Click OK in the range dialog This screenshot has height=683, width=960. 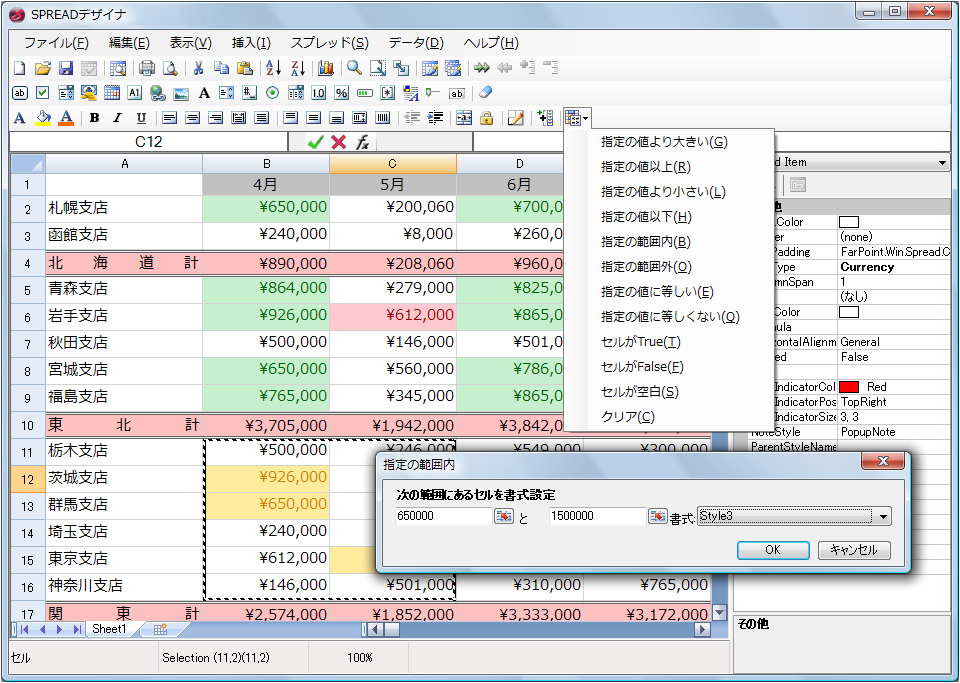[773, 550]
